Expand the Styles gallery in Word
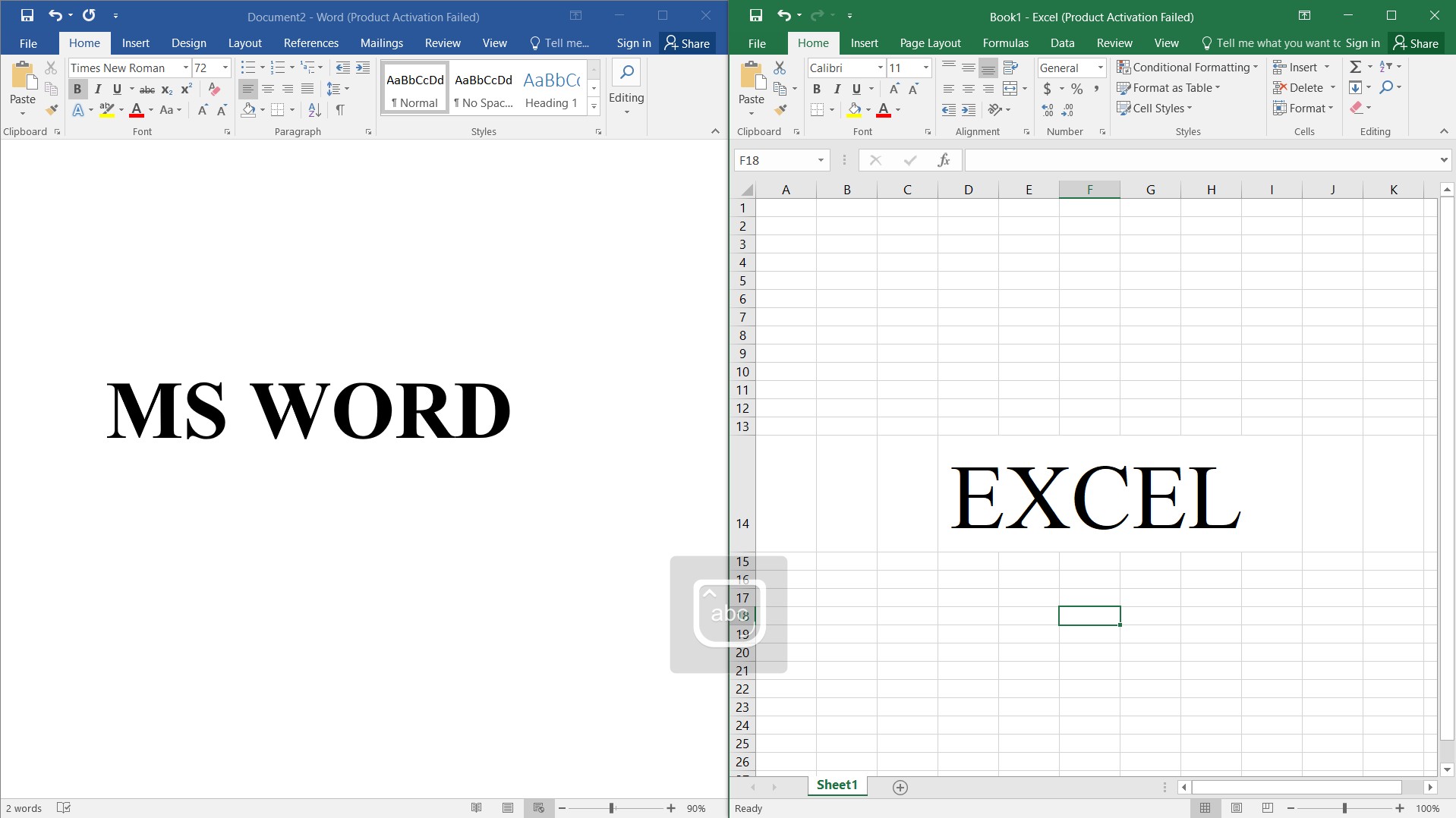This screenshot has width=1456, height=818. pos(593,106)
